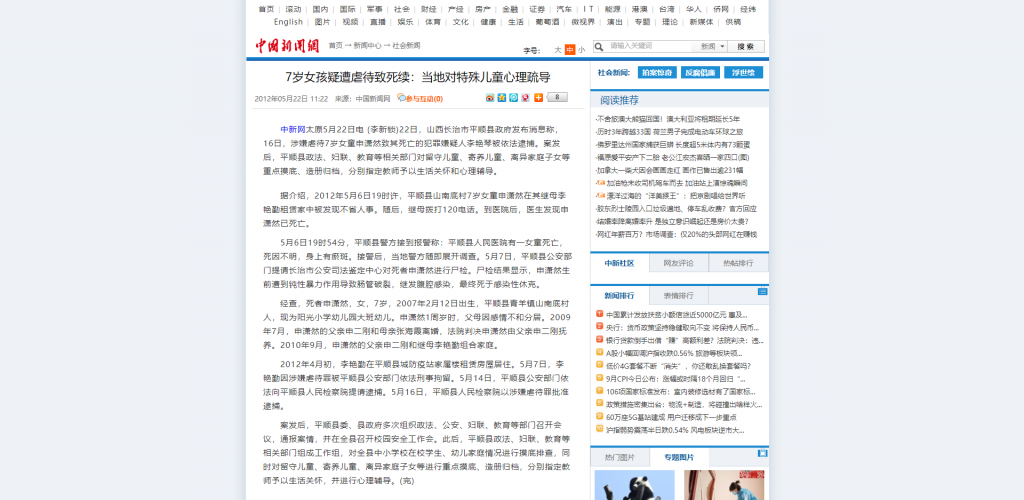Switch to 网友评论 tab
Viewport: 1024px width, 500px height.
click(679, 263)
